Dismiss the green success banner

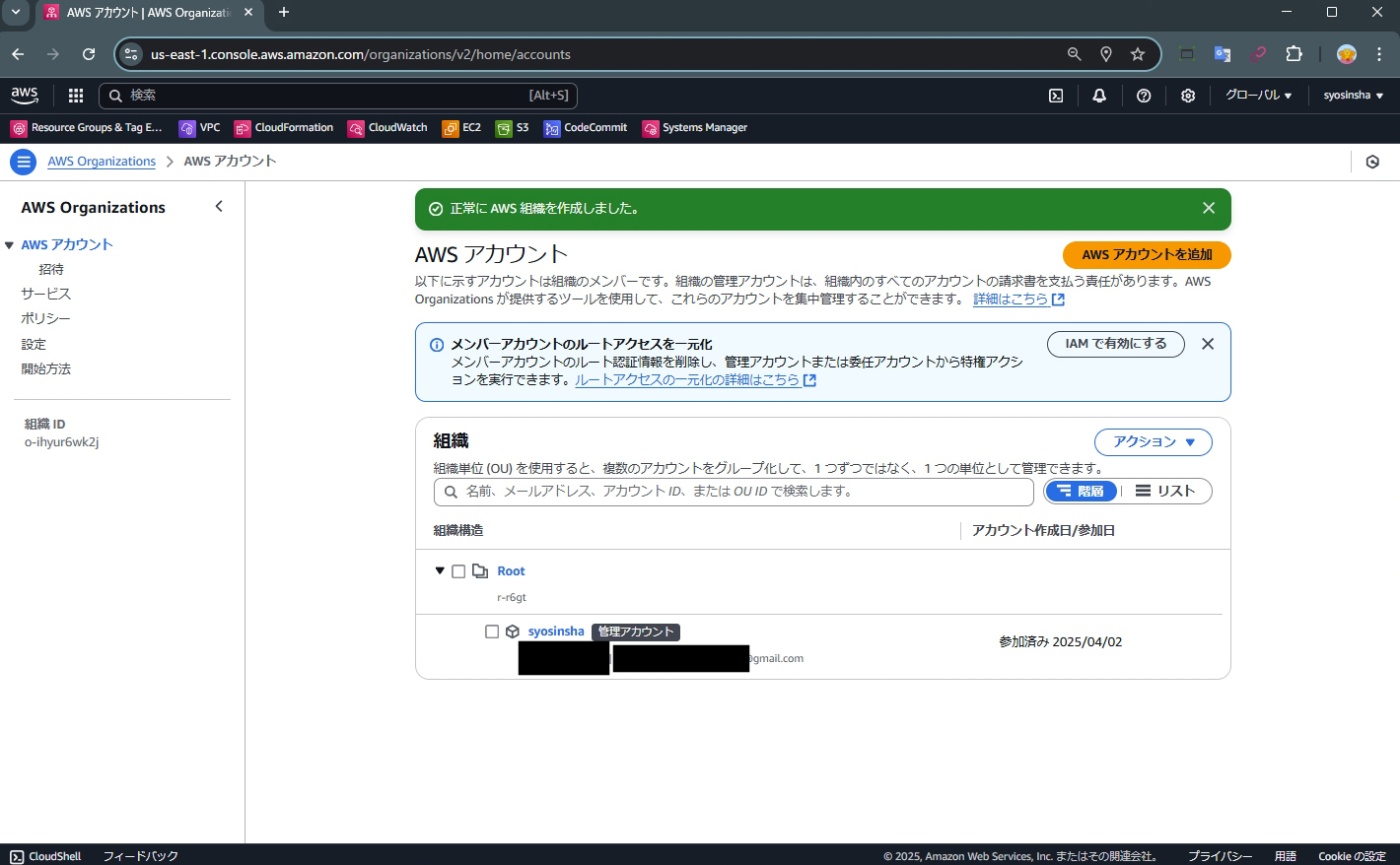pyautogui.click(x=1209, y=208)
